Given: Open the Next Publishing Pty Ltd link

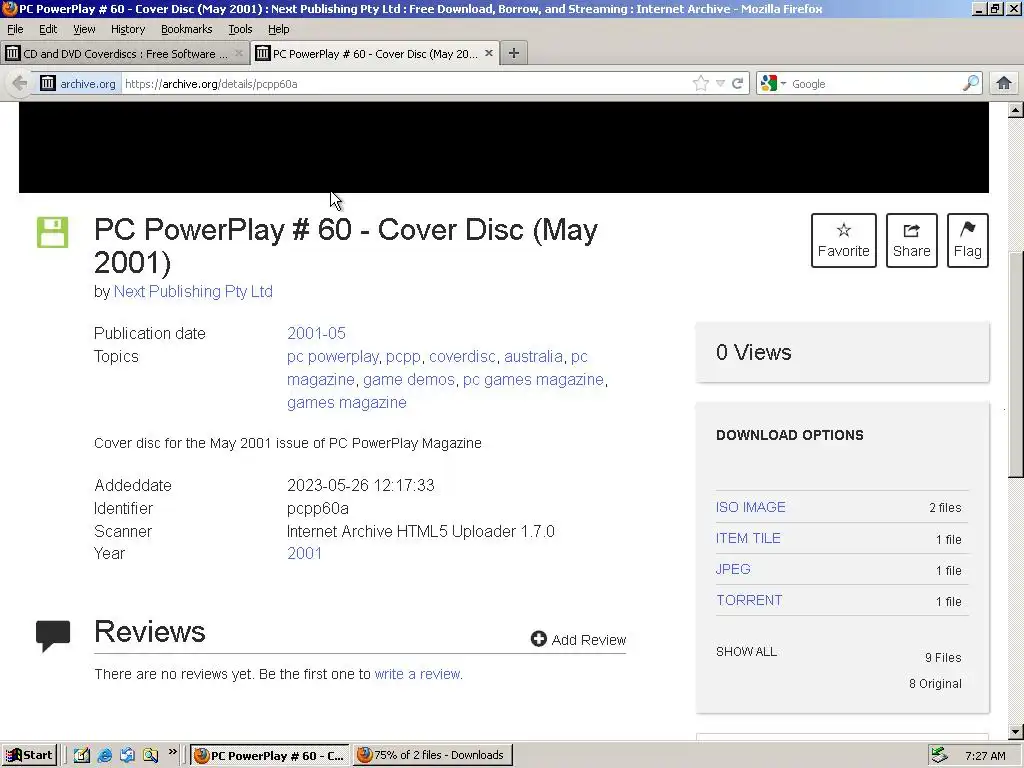Looking at the screenshot, I should click(193, 291).
